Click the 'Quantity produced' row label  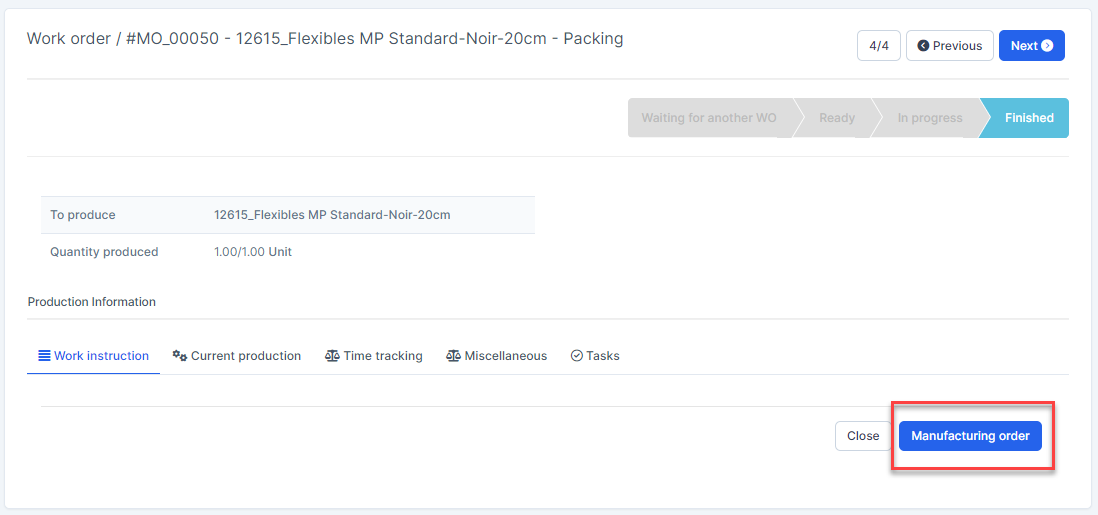click(104, 252)
